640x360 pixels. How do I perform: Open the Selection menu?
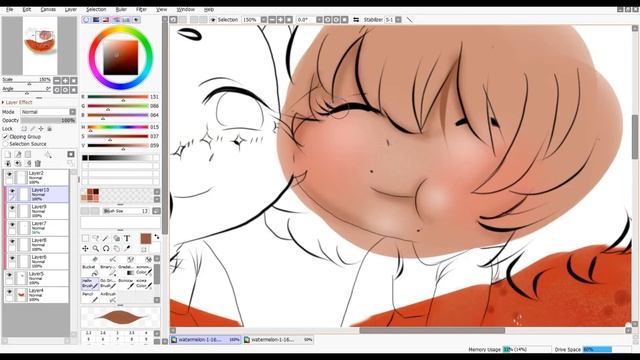(96, 9)
